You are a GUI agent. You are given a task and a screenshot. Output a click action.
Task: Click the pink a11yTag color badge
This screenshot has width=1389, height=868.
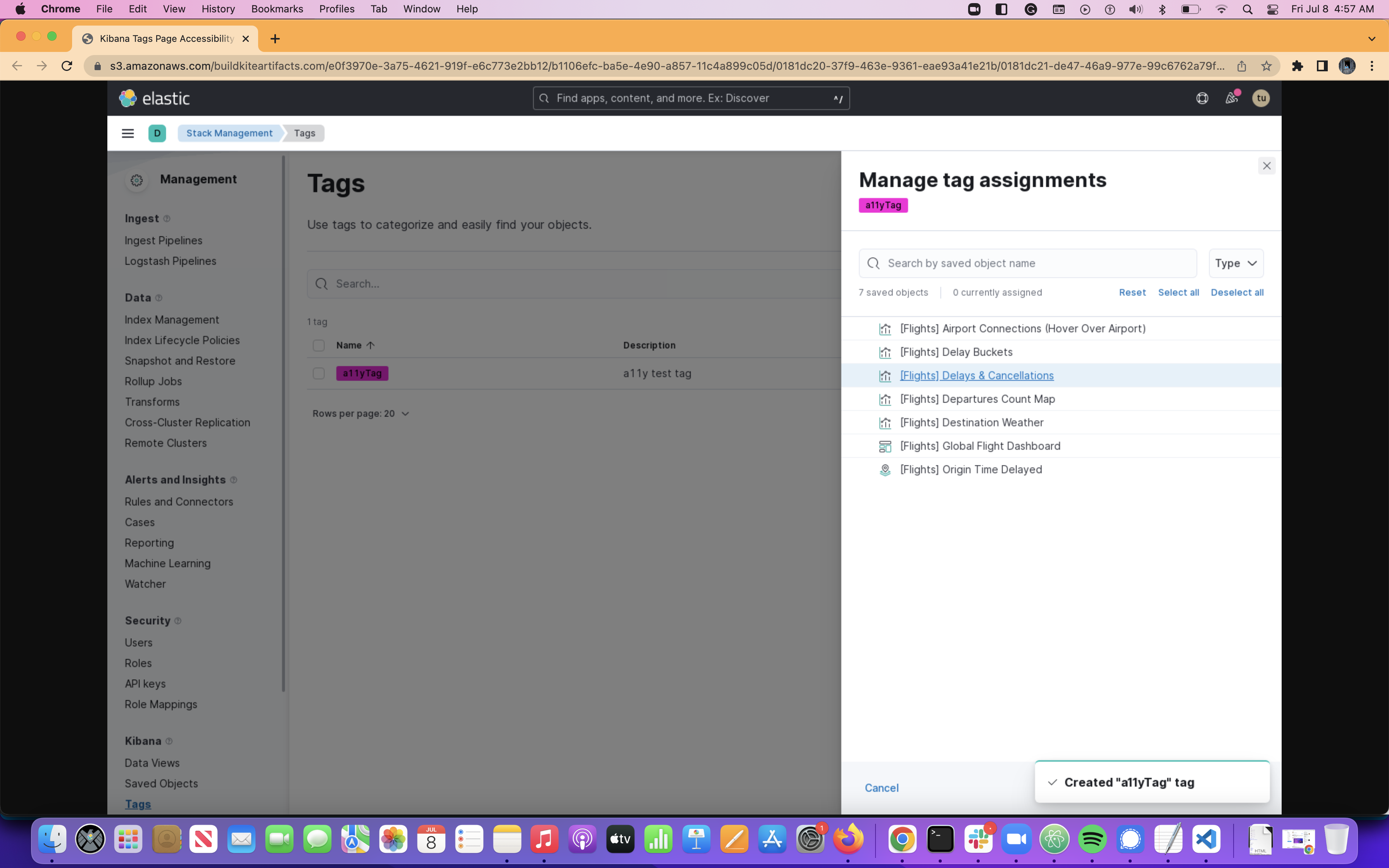point(883,205)
